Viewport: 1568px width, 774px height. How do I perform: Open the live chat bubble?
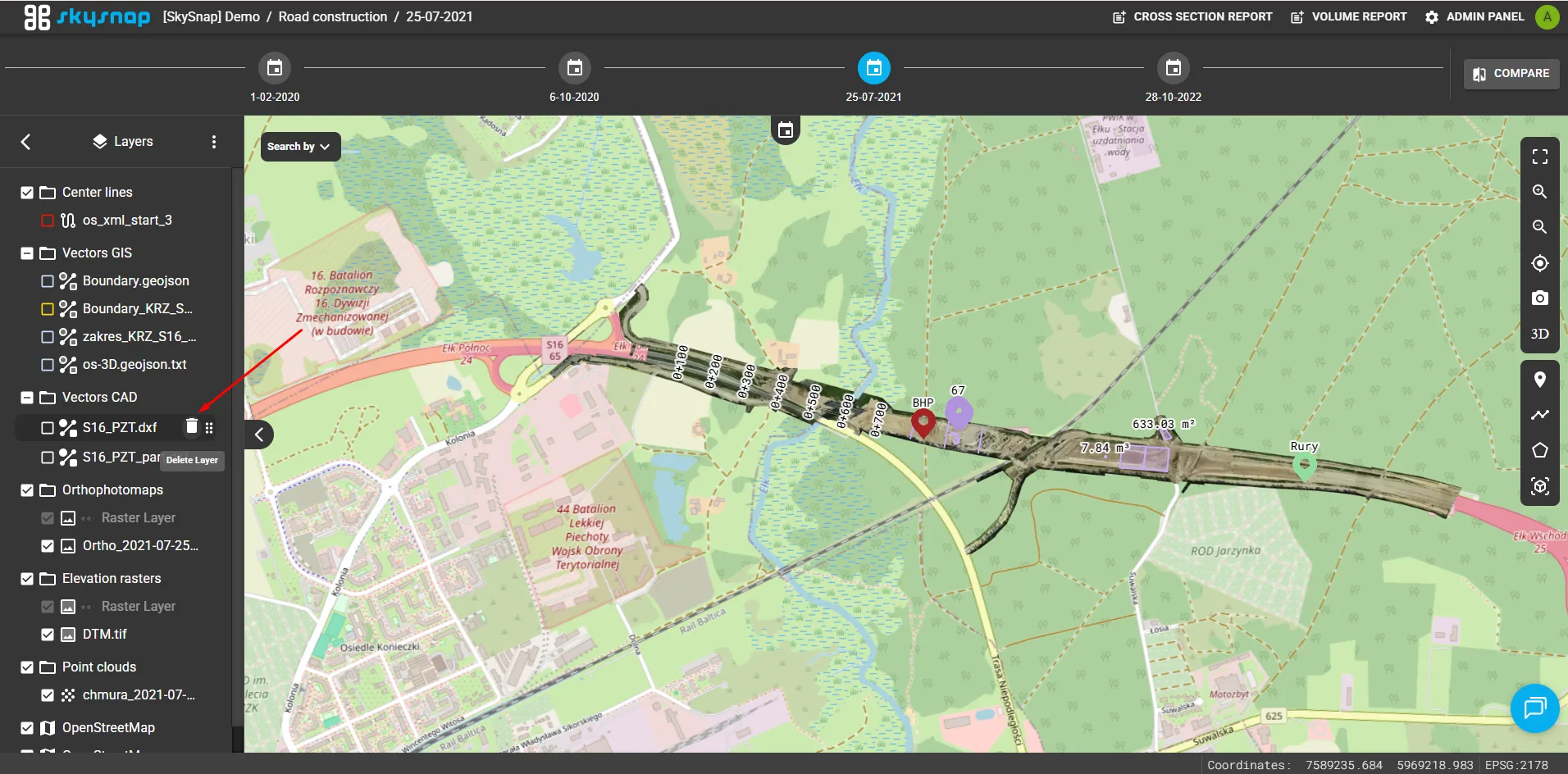click(1534, 708)
